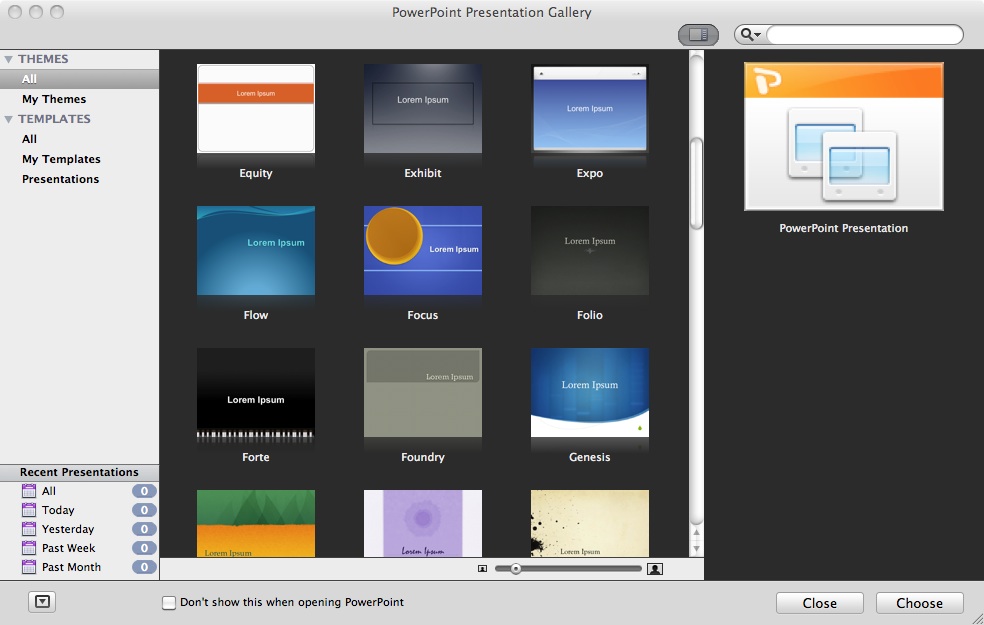
Task: Pick the Focus theme thumbnail
Action: click(x=423, y=251)
